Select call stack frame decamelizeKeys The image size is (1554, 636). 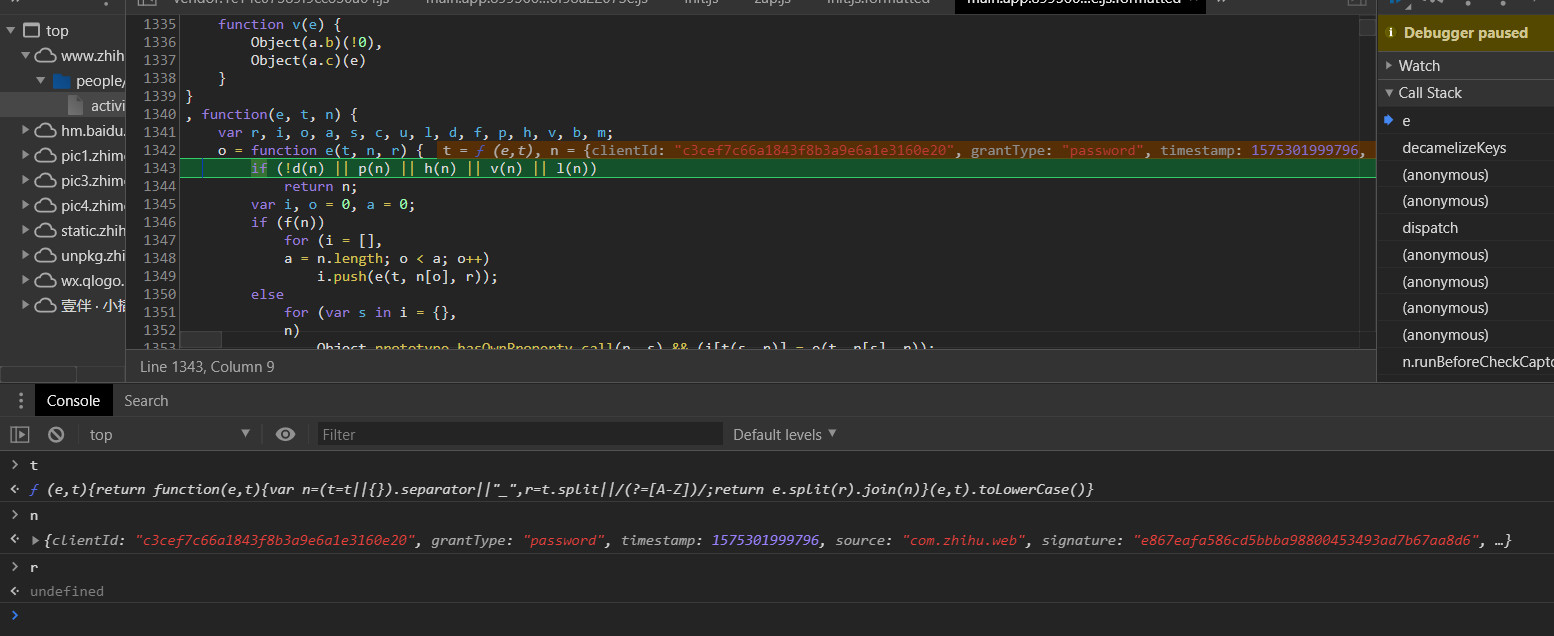pos(1466,148)
